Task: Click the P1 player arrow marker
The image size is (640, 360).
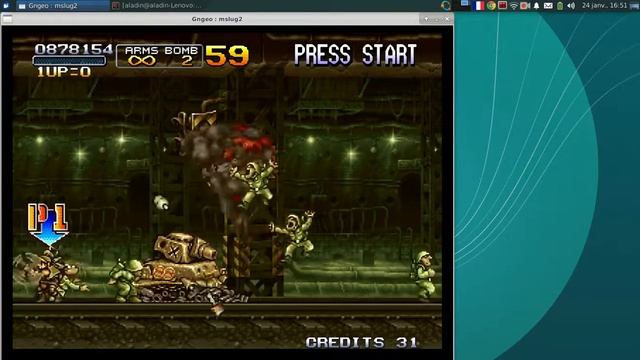Action: tap(48, 224)
